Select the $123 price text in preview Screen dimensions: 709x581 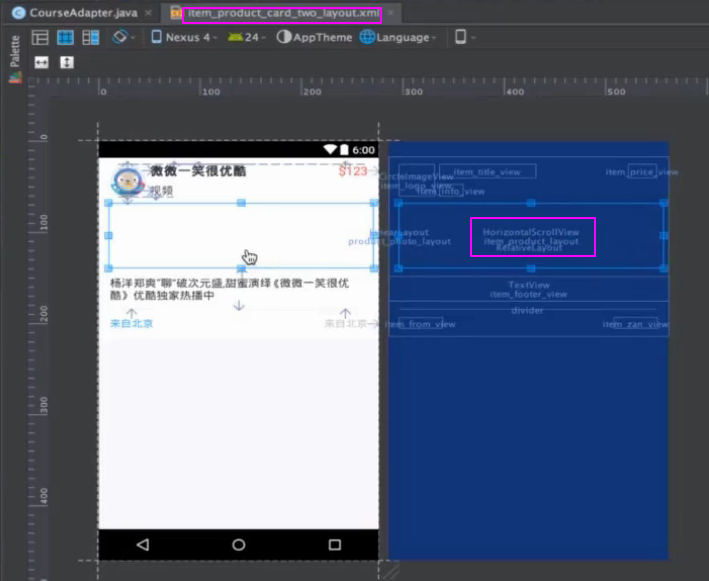(353, 172)
